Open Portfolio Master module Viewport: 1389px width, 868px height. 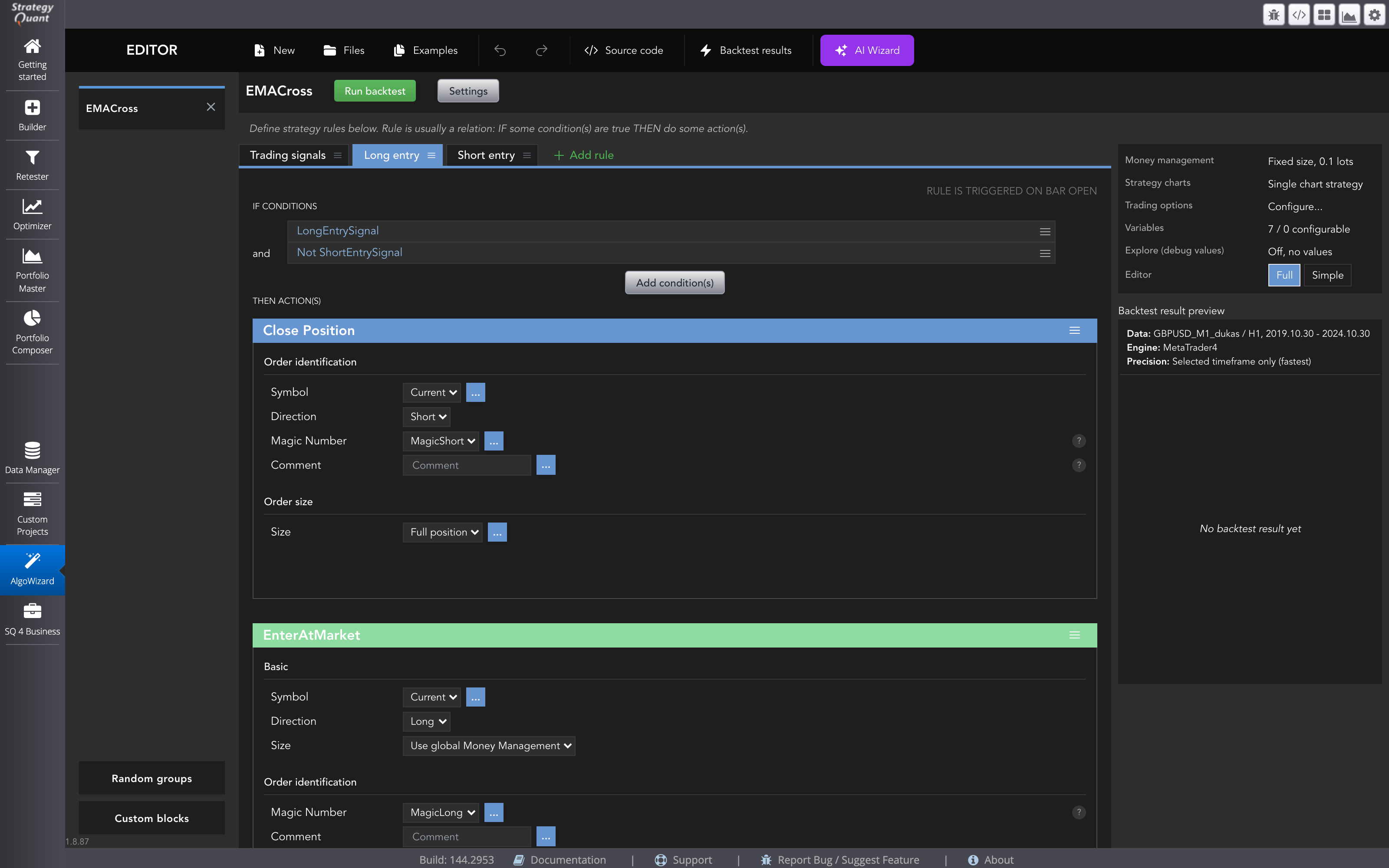[32, 270]
